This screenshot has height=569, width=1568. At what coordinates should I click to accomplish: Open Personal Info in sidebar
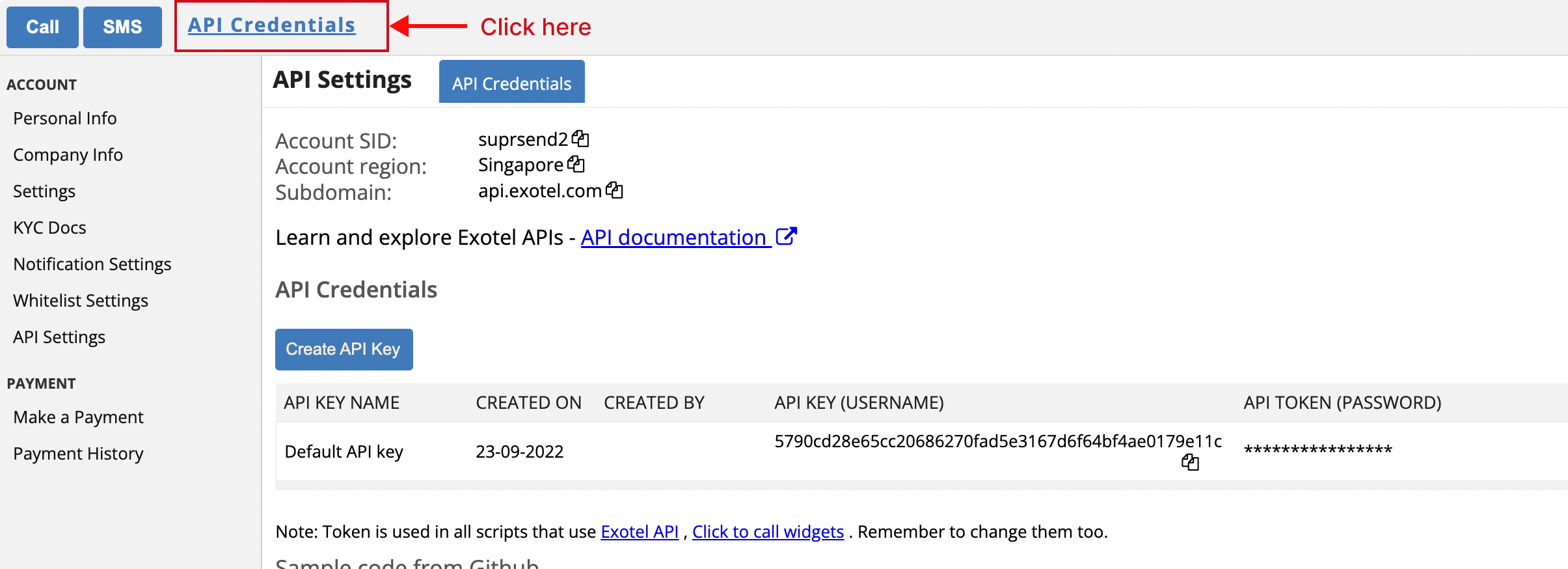(x=65, y=118)
